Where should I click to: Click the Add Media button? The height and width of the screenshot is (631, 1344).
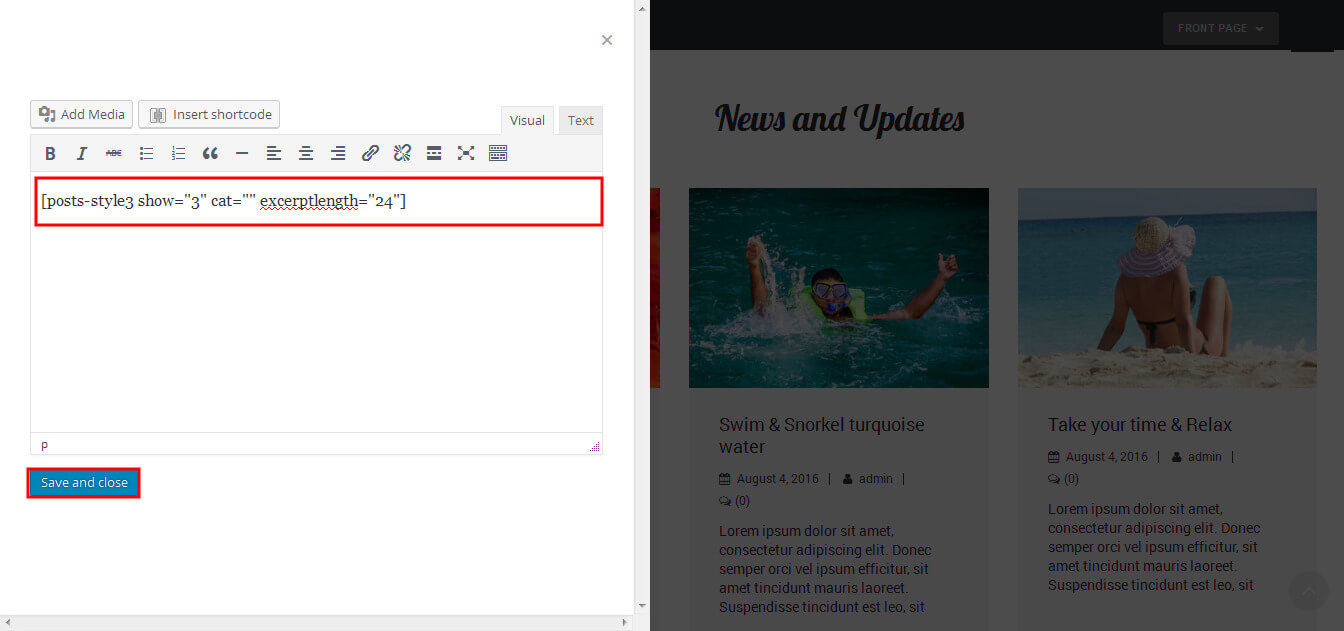[82, 114]
